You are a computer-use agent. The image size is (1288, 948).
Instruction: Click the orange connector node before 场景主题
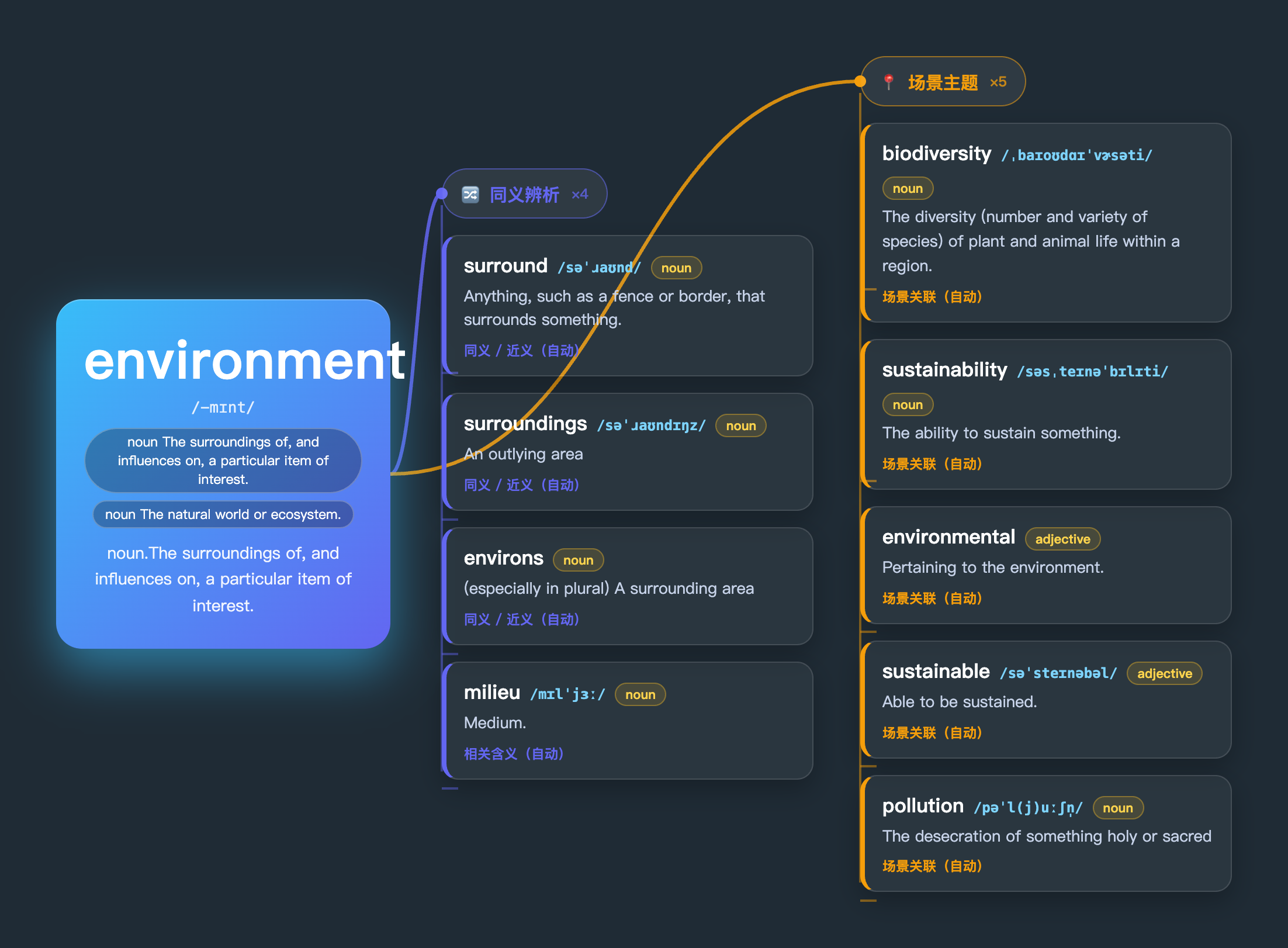click(x=860, y=81)
